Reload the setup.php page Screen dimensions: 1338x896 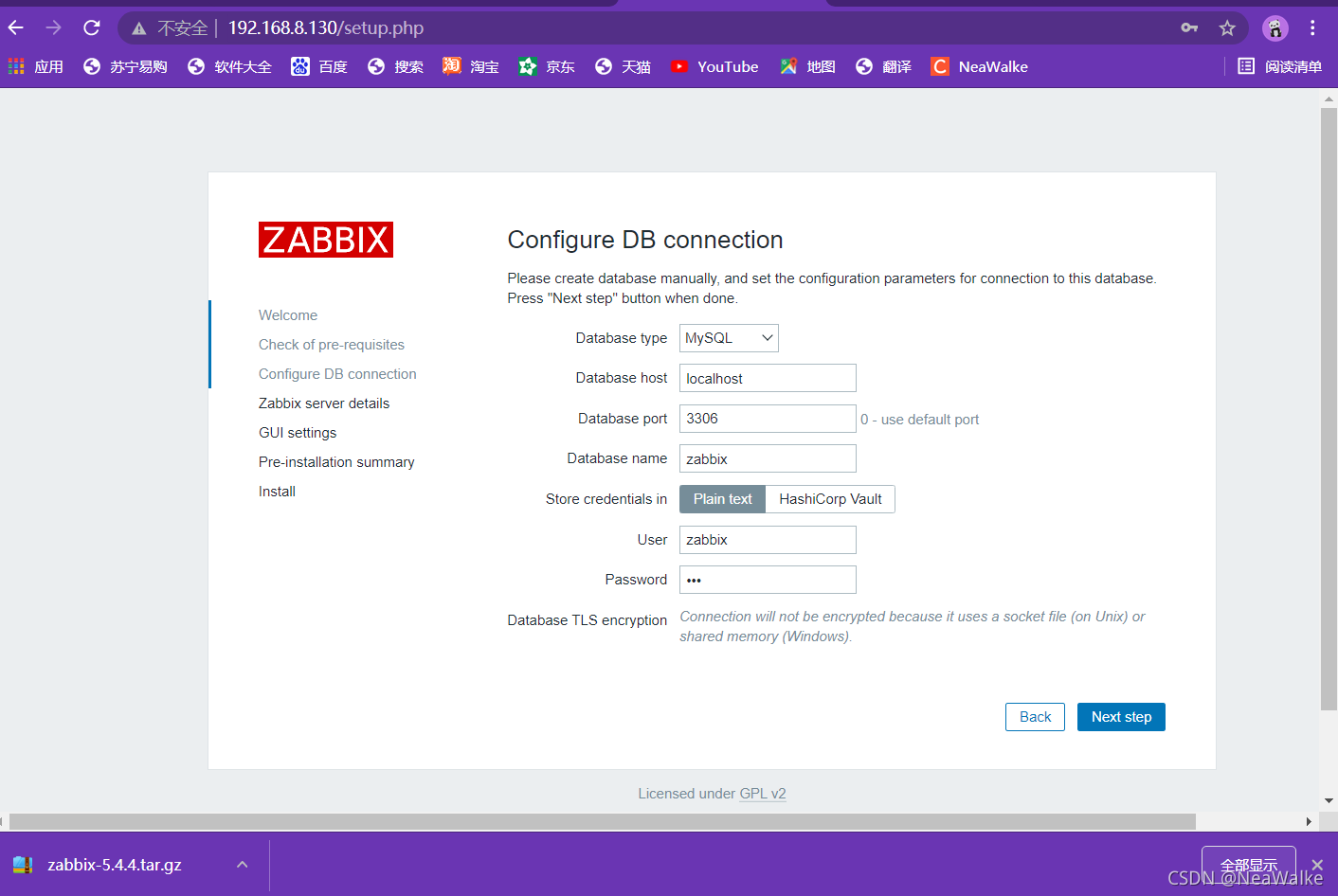(92, 27)
